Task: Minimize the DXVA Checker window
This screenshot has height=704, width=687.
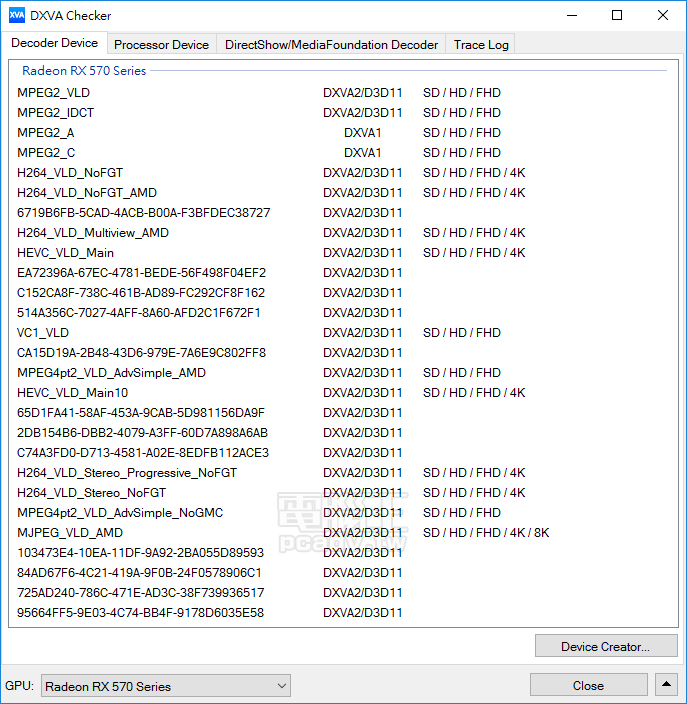Action: 572,16
